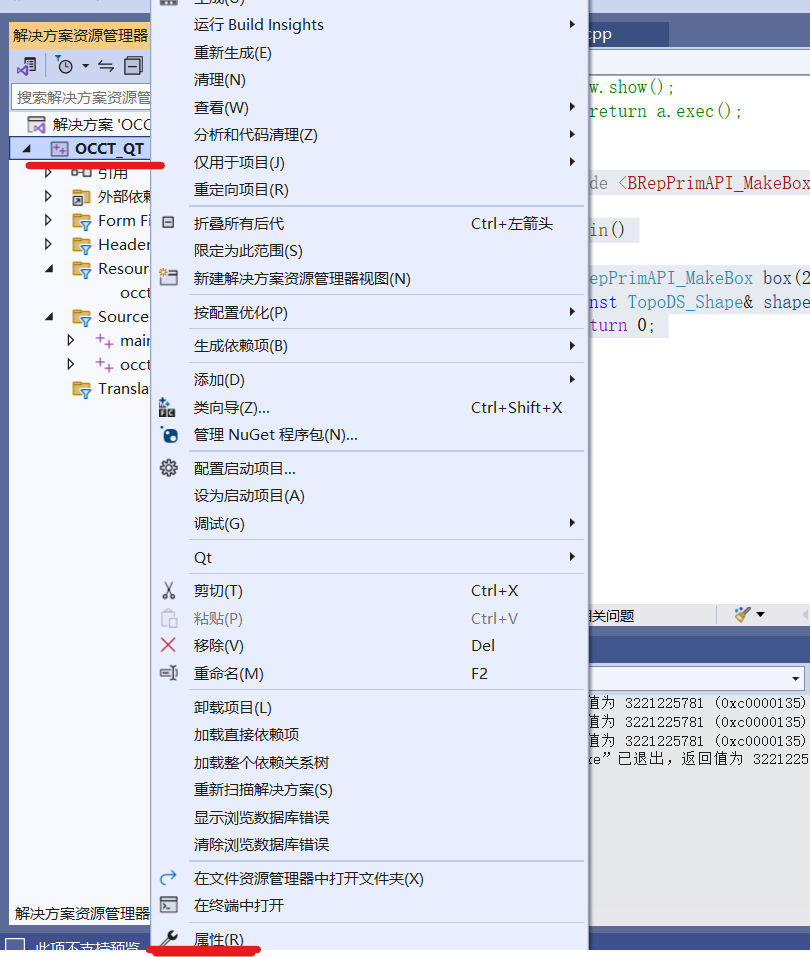The height and width of the screenshot is (957, 810).
Task: Click the solution search input field
Action: pos(81,98)
